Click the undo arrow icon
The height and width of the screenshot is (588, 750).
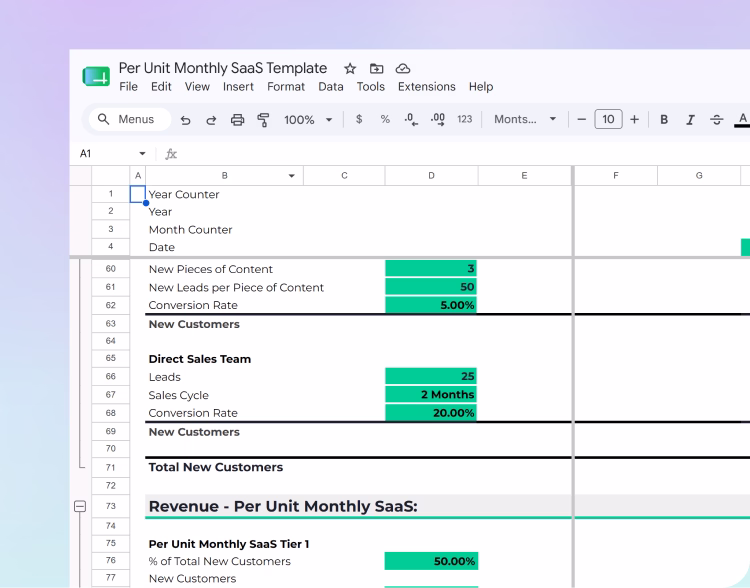[x=186, y=120]
